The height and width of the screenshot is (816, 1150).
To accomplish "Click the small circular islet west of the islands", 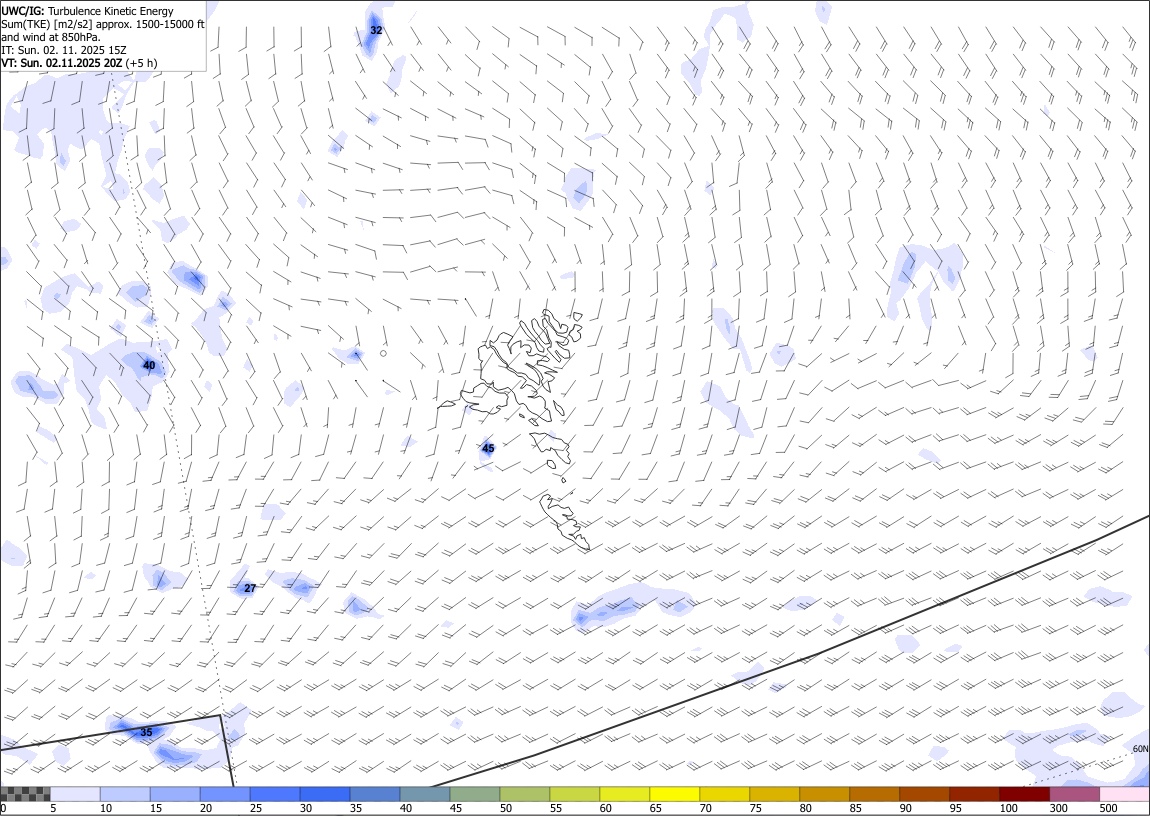I will point(383,353).
